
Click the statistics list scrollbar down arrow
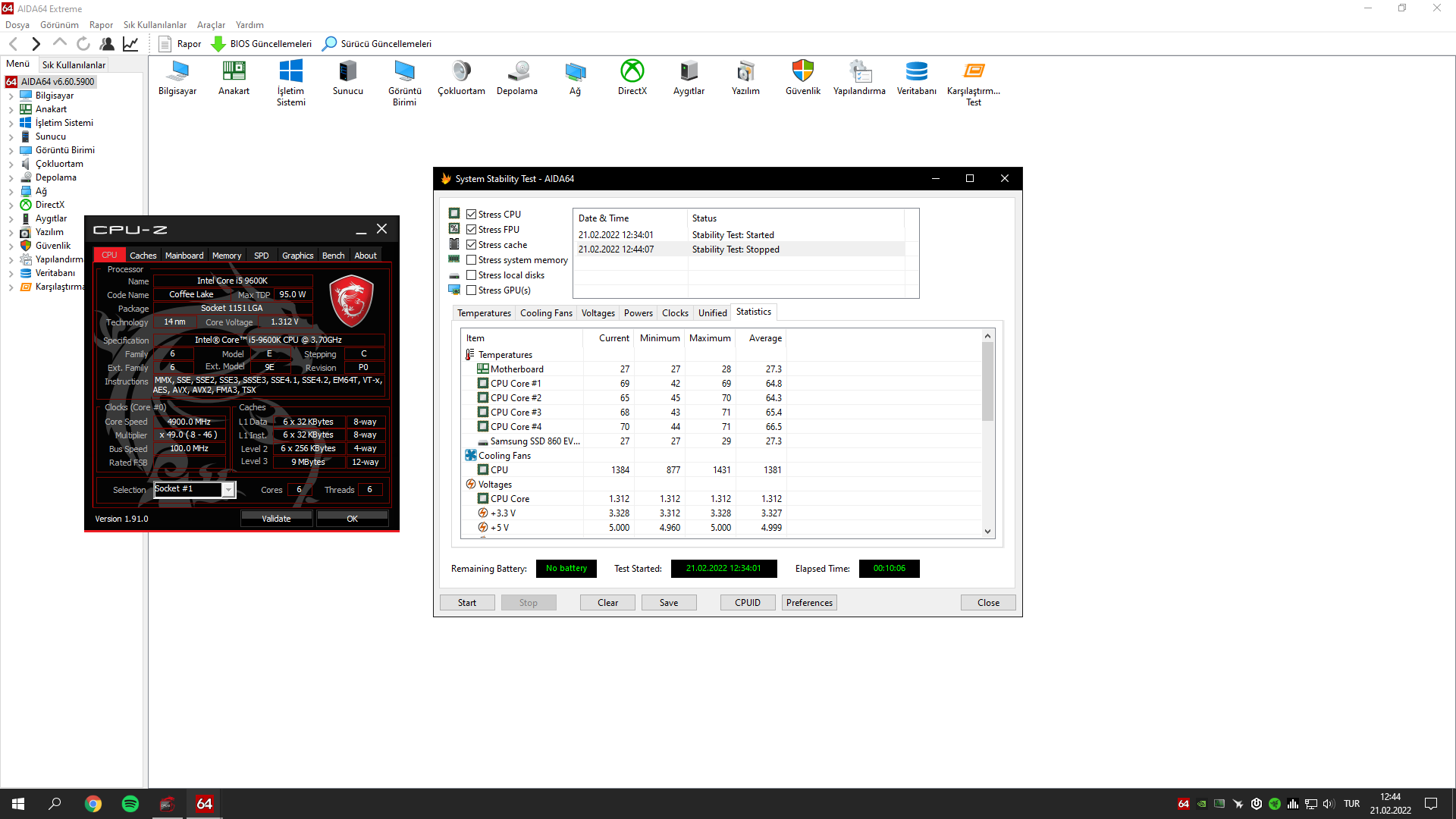click(x=987, y=532)
